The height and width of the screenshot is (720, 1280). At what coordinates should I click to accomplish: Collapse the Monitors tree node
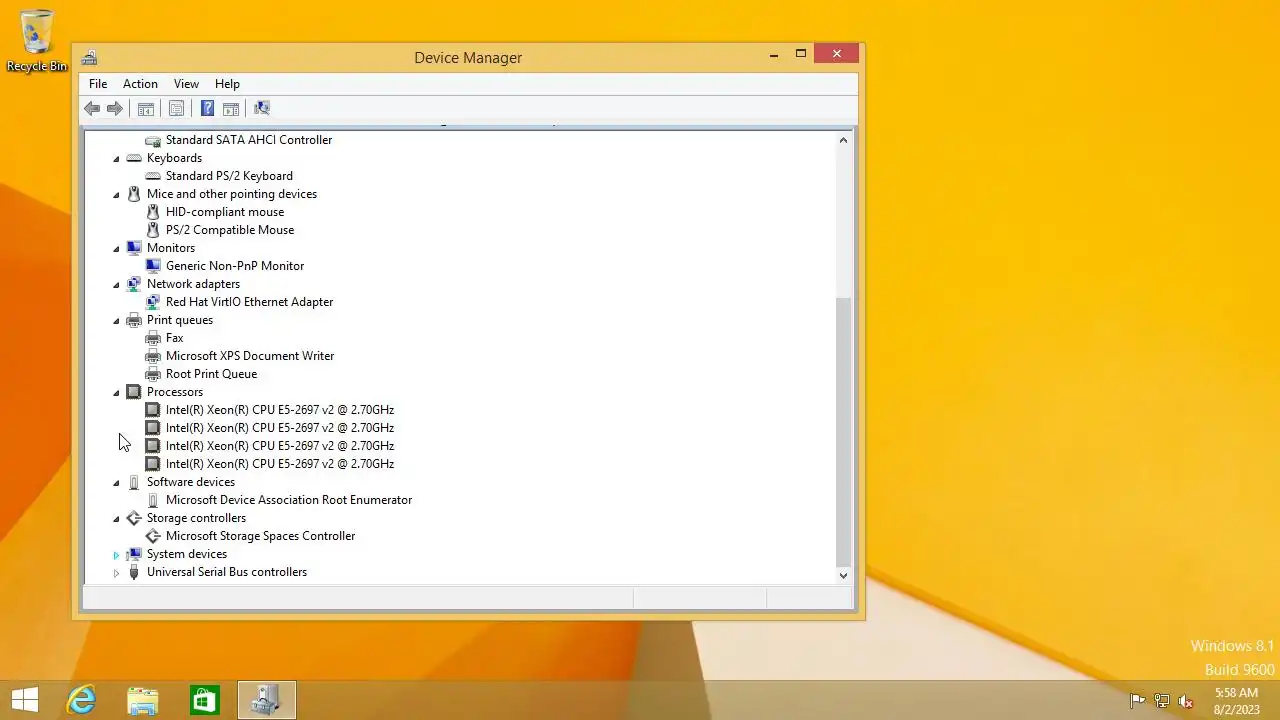116,248
